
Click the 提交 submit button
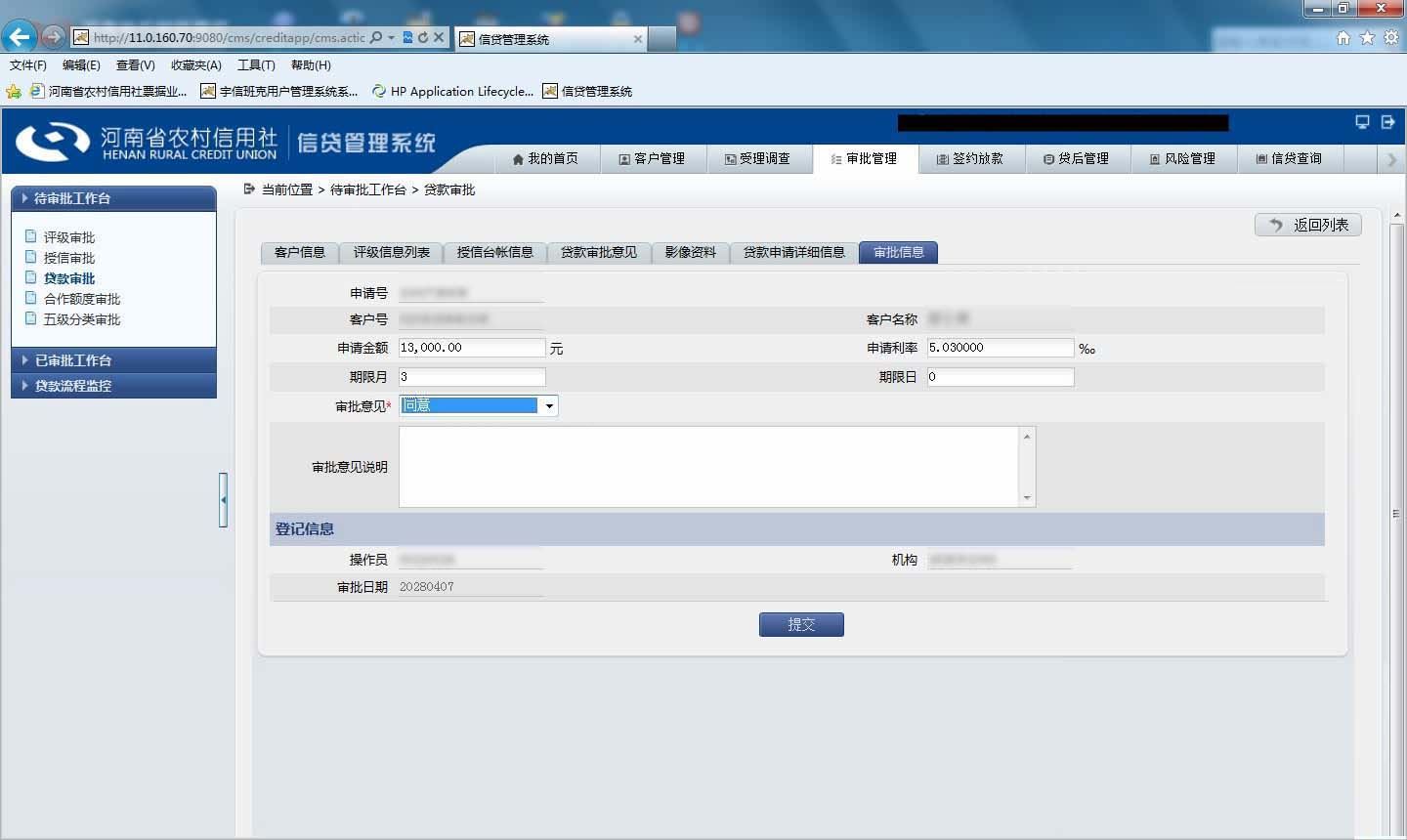tap(801, 624)
